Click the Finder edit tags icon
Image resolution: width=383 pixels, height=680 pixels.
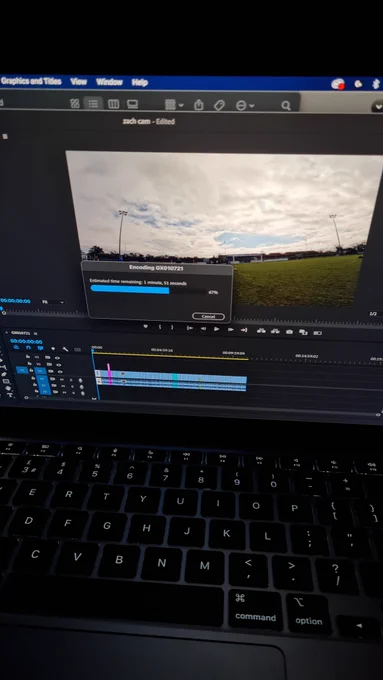219,105
